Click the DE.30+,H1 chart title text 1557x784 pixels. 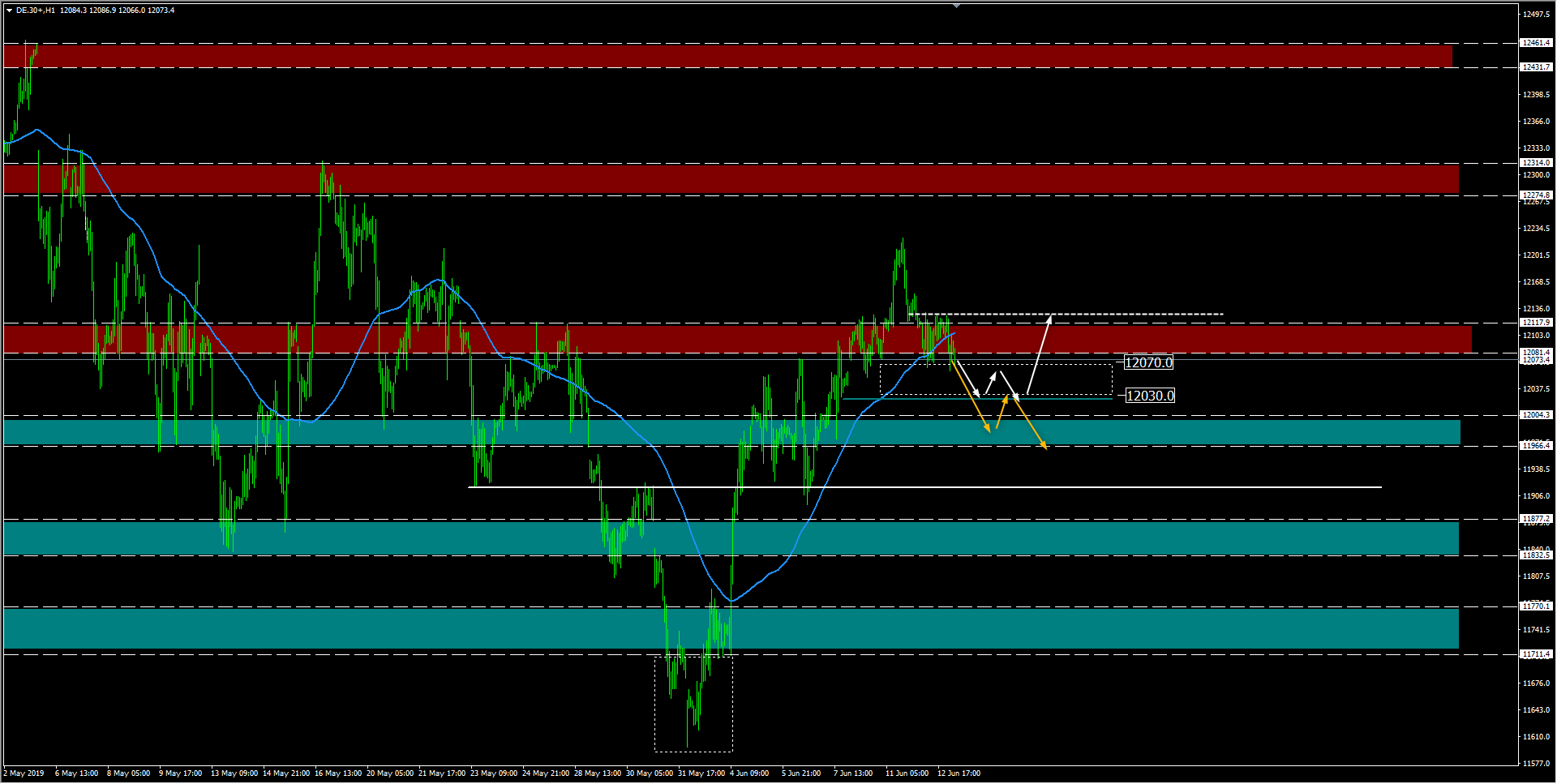36,11
